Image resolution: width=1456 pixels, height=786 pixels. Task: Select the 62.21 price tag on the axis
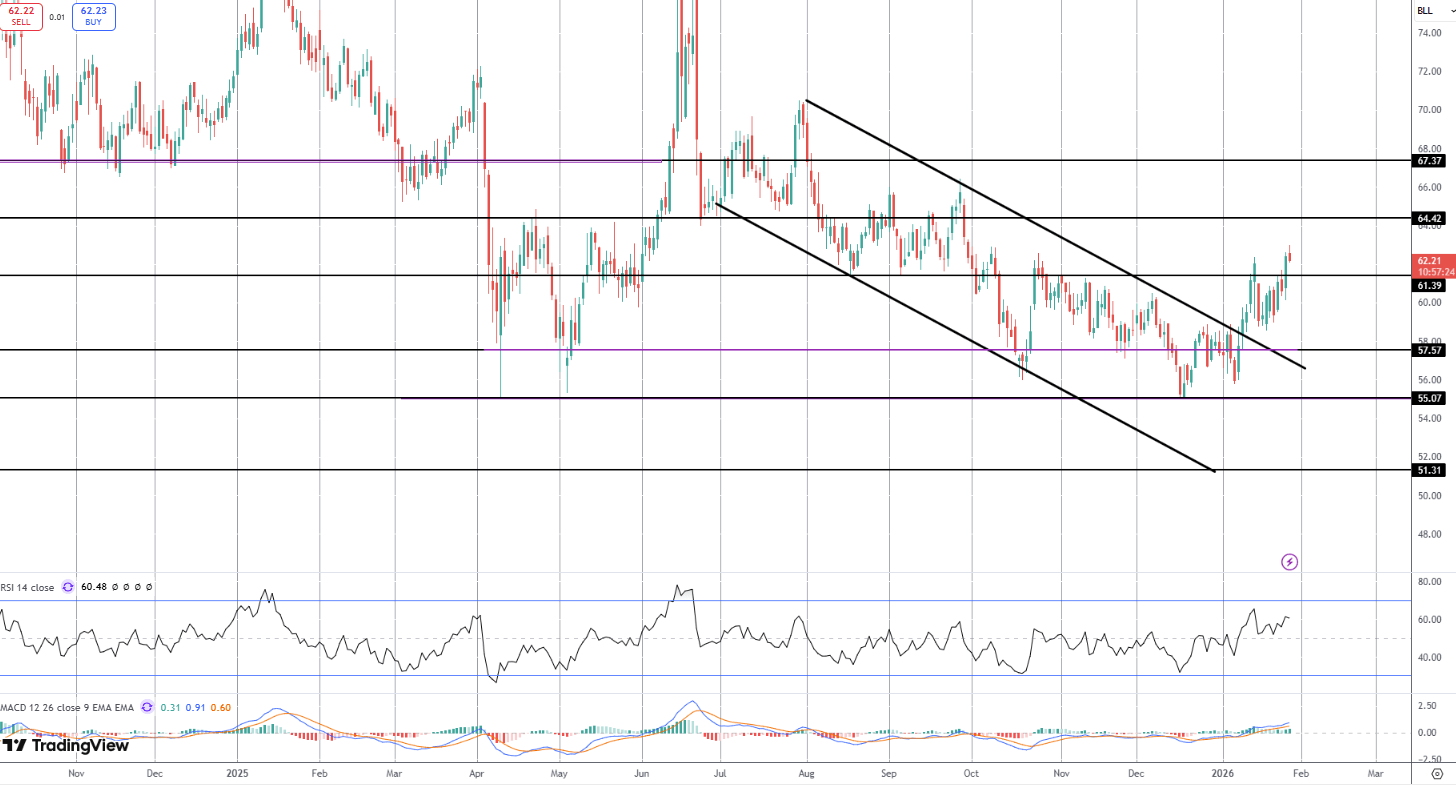(1428, 259)
